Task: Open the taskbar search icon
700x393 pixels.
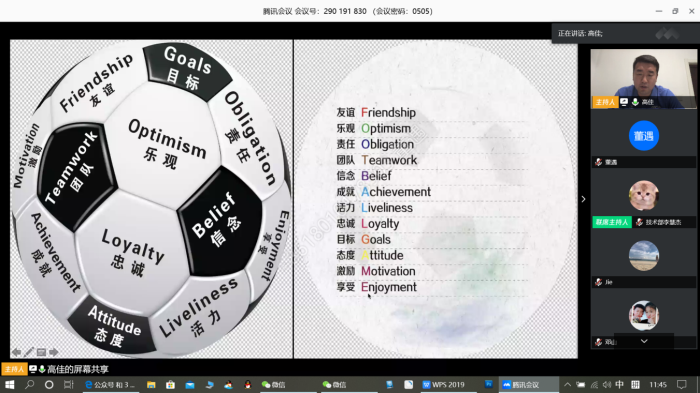Action: click(x=29, y=385)
